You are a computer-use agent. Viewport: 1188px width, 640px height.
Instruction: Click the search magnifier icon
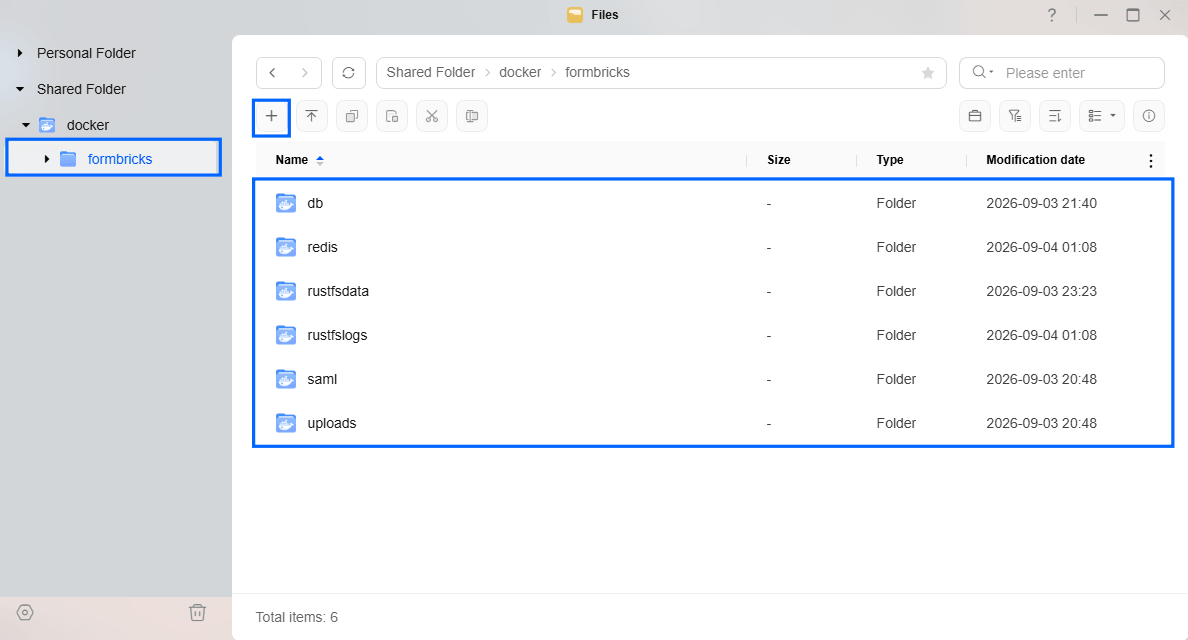pyautogui.click(x=979, y=72)
